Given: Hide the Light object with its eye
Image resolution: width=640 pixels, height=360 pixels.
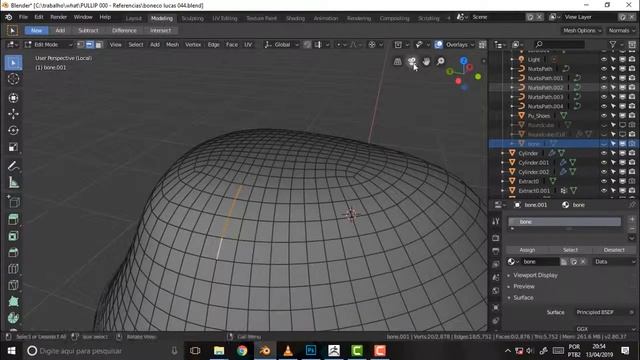Looking at the screenshot, I should [x=604, y=60].
